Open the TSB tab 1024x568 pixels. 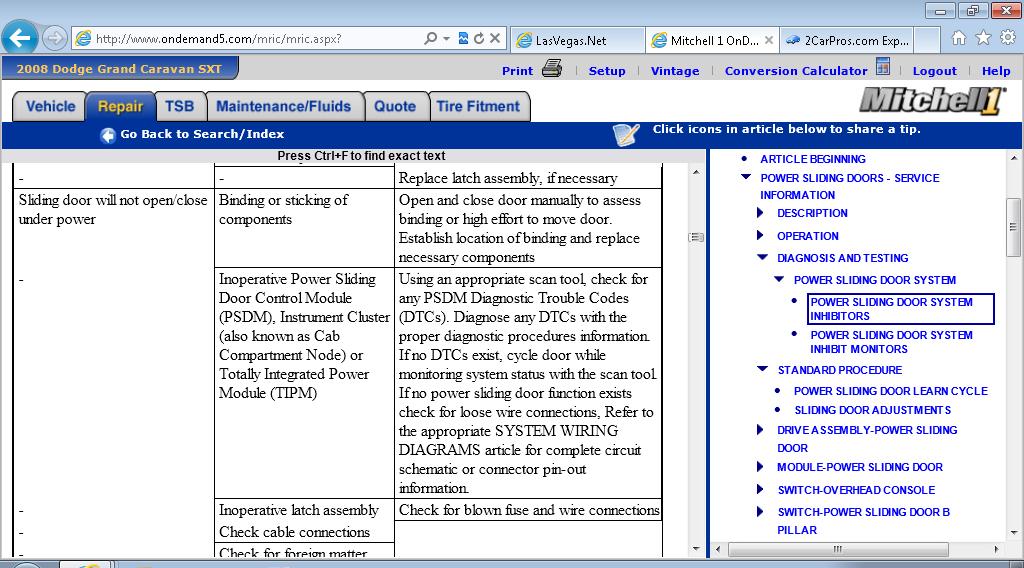(180, 106)
